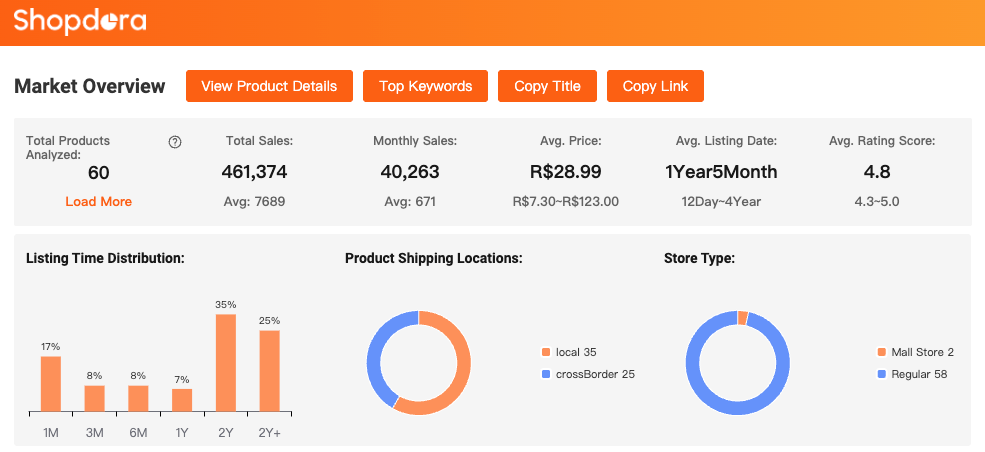Click the Top Keywords button

coord(425,86)
